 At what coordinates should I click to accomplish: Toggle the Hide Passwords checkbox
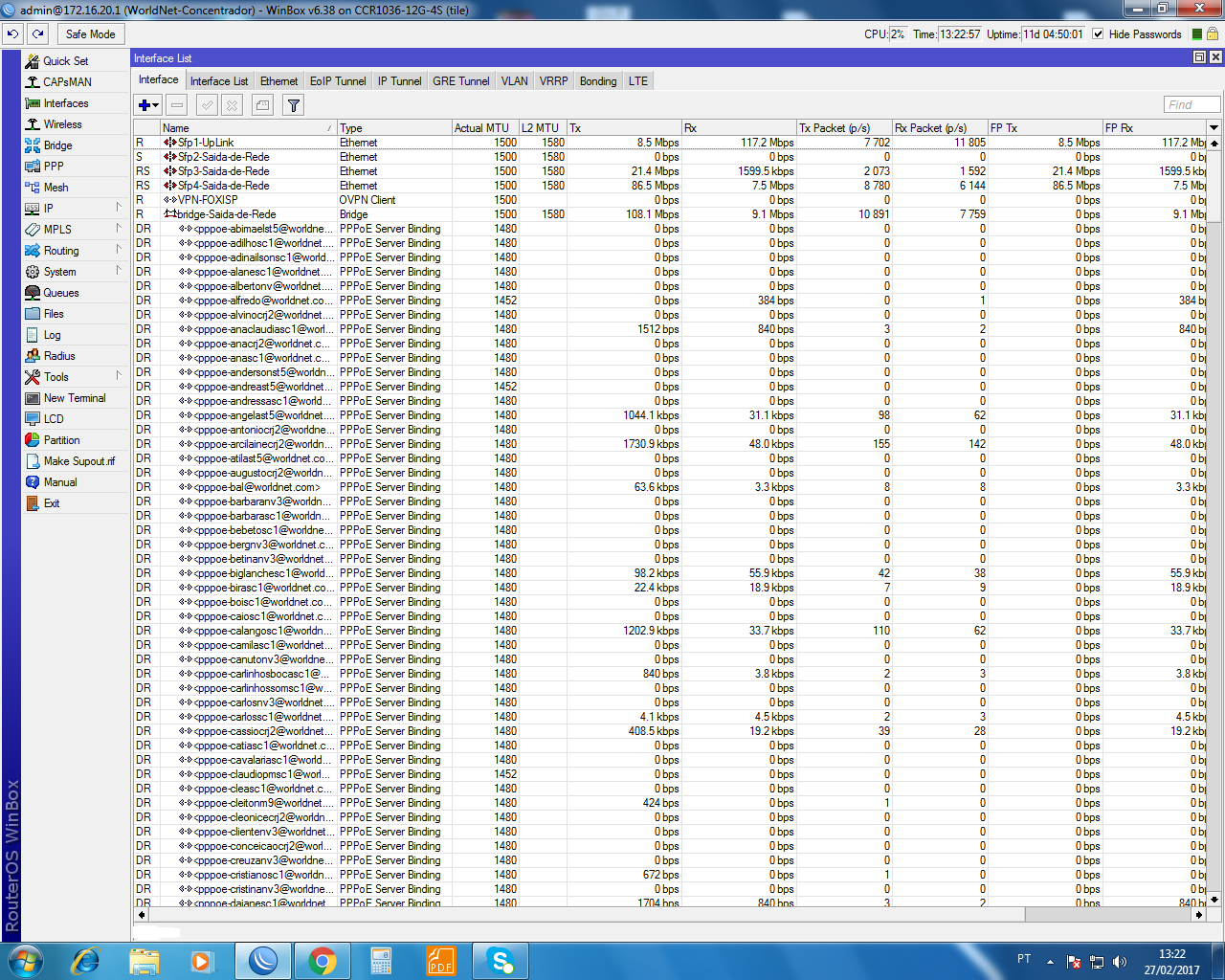[x=1098, y=33]
